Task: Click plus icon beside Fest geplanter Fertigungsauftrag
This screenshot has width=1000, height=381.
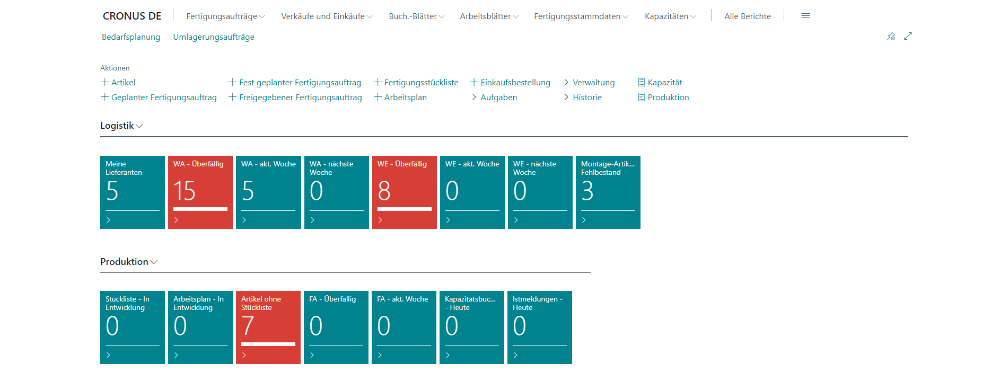Action: tap(233, 82)
